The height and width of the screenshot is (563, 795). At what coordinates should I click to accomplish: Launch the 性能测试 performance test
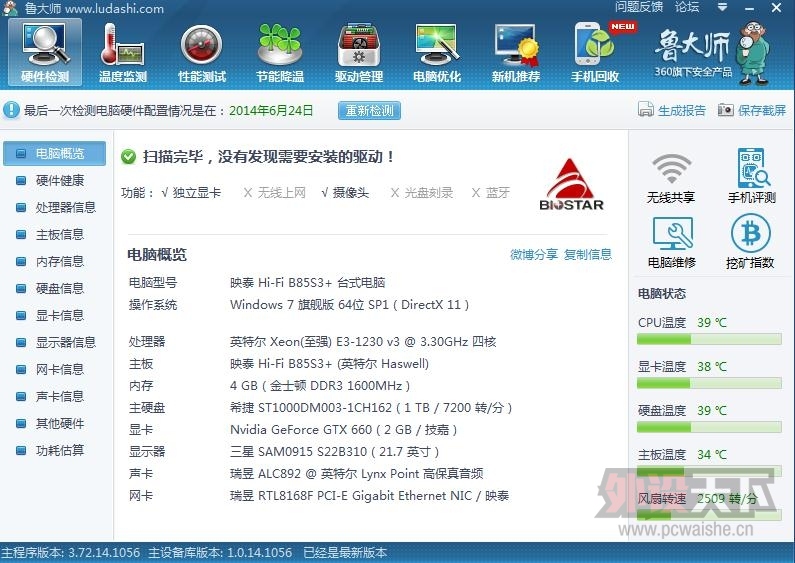pos(202,53)
